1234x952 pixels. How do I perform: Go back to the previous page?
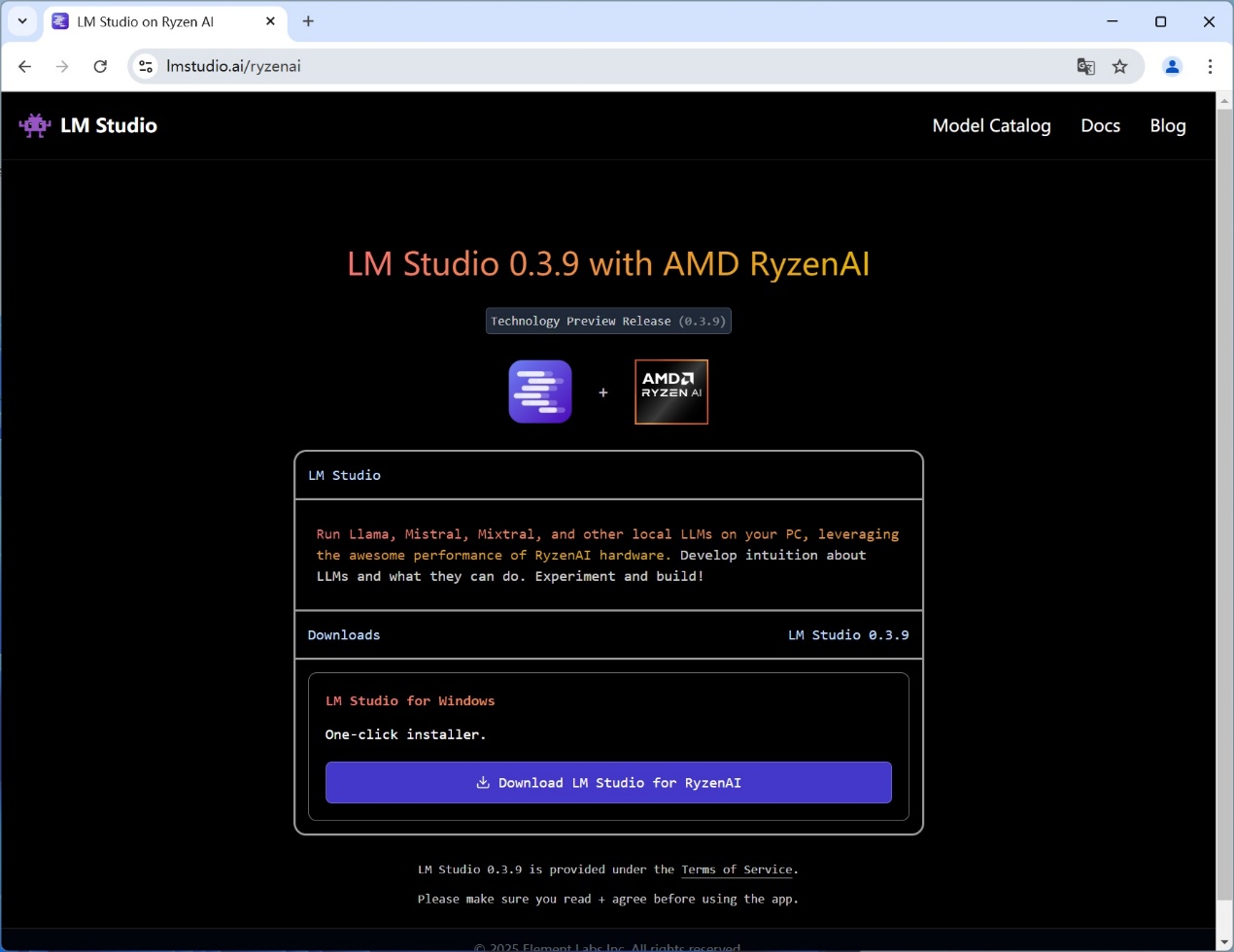tap(25, 66)
